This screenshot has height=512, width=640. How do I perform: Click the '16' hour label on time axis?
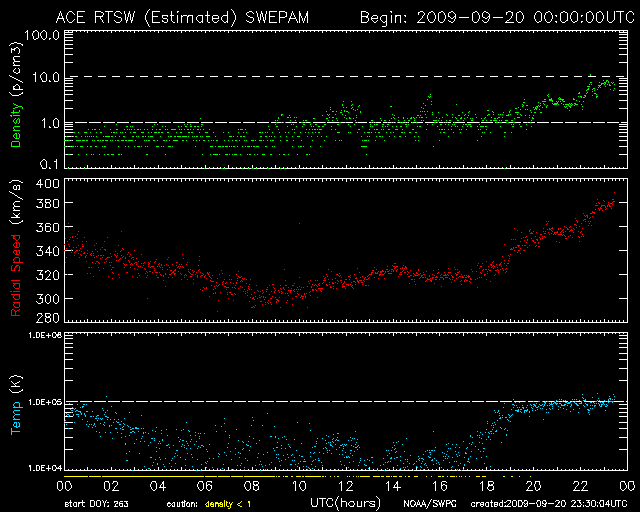440,486
